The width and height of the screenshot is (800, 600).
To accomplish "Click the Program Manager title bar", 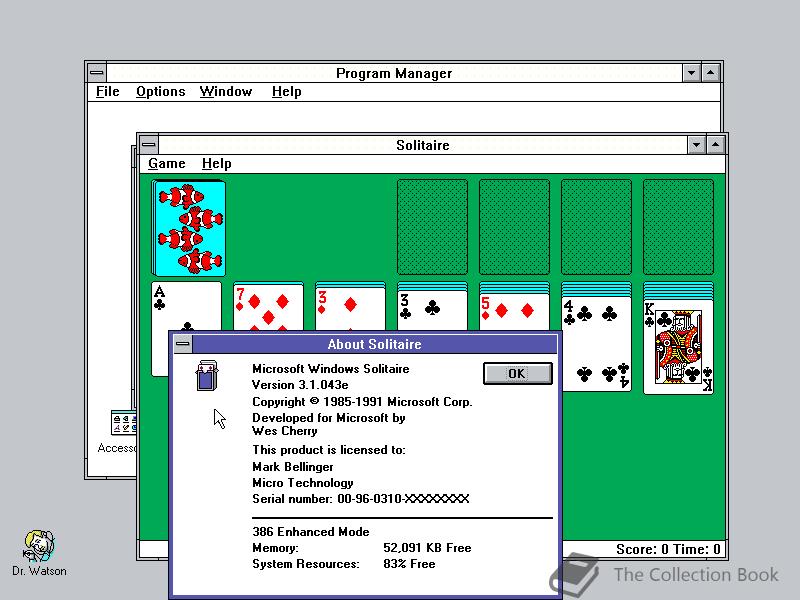I will [394, 73].
